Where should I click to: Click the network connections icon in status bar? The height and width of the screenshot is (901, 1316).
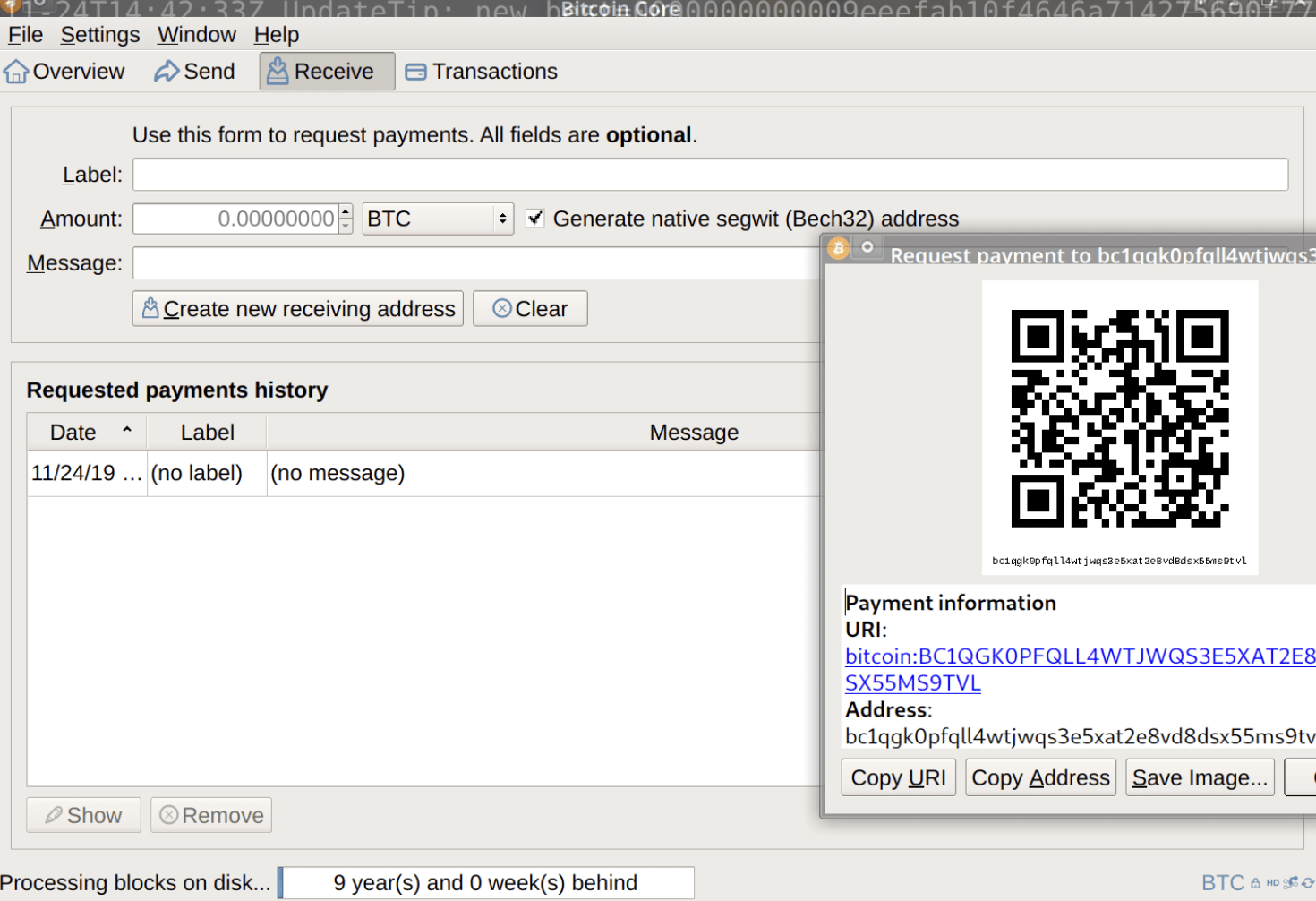[1291, 883]
